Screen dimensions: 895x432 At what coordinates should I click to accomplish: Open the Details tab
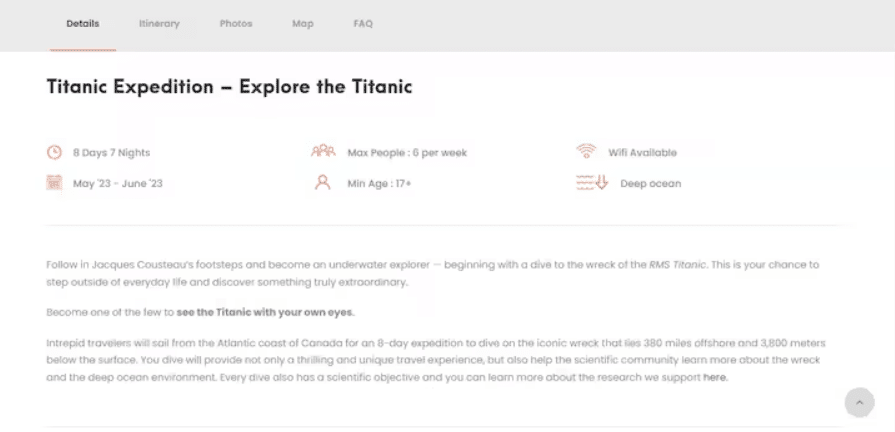point(83,23)
